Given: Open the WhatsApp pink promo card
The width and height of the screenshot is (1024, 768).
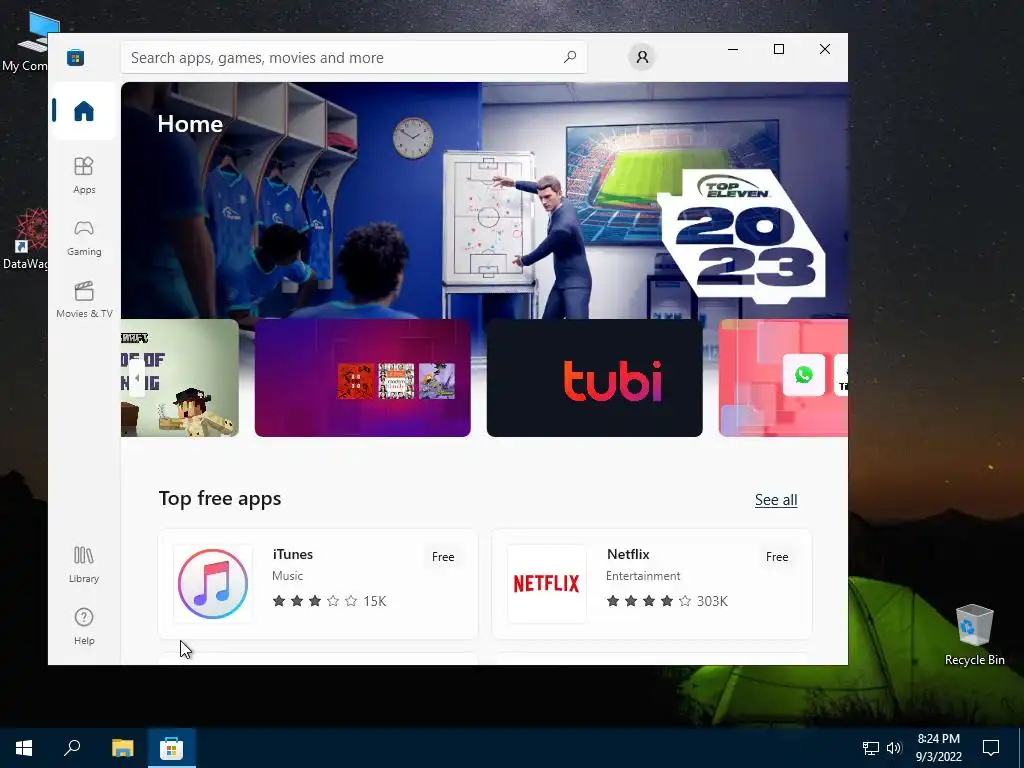Looking at the screenshot, I should [783, 377].
